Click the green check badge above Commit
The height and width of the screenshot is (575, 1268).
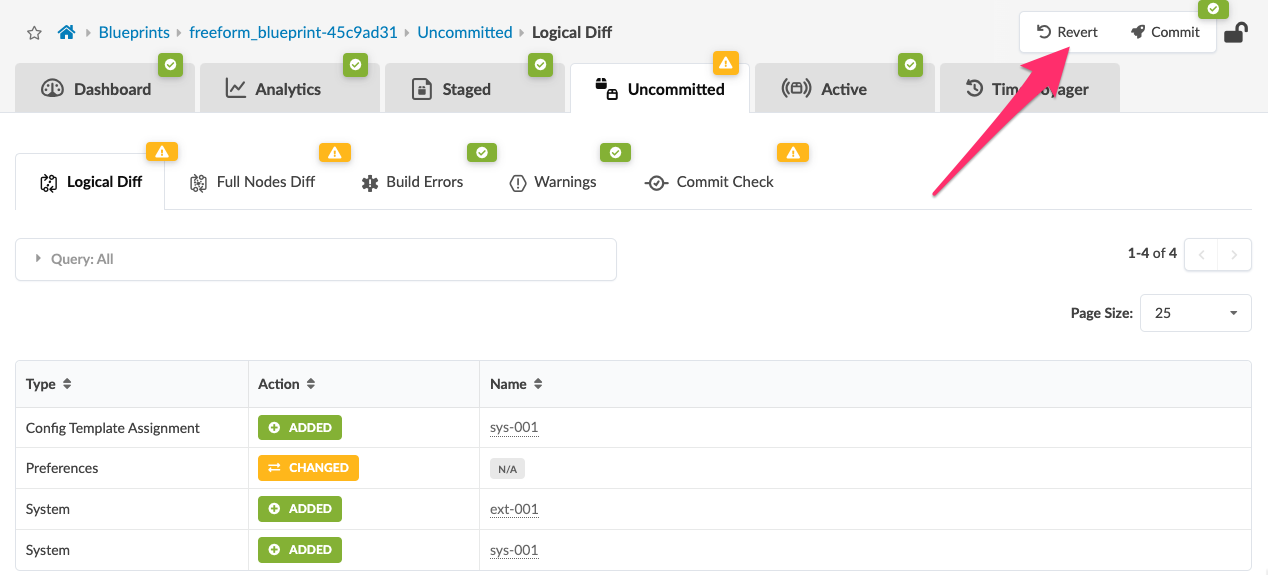point(1213,9)
